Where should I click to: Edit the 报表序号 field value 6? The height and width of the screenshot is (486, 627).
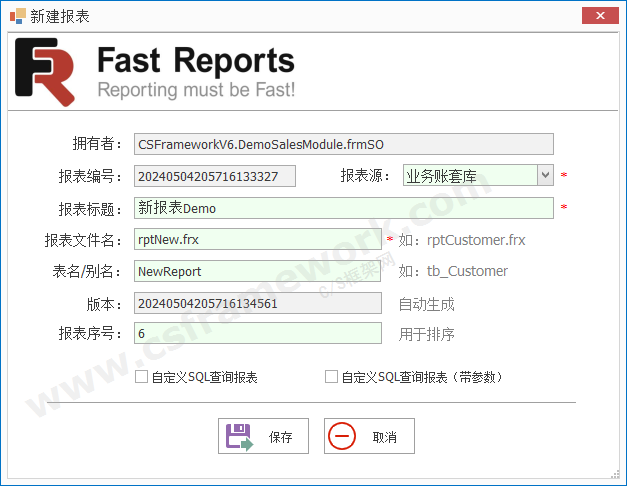[x=258, y=333]
